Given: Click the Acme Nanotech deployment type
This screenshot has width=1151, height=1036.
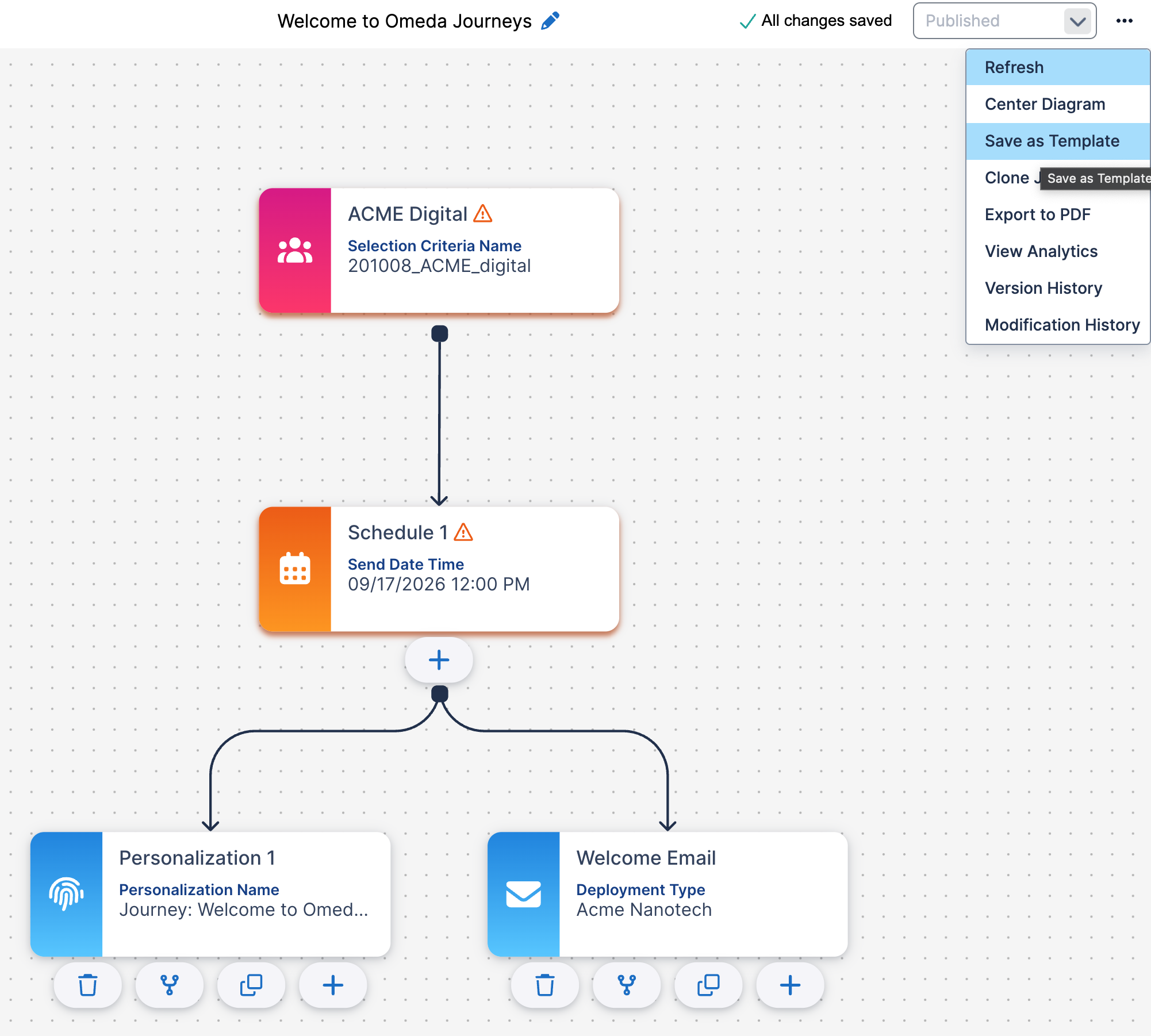Looking at the screenshot, I should [644, 910].
